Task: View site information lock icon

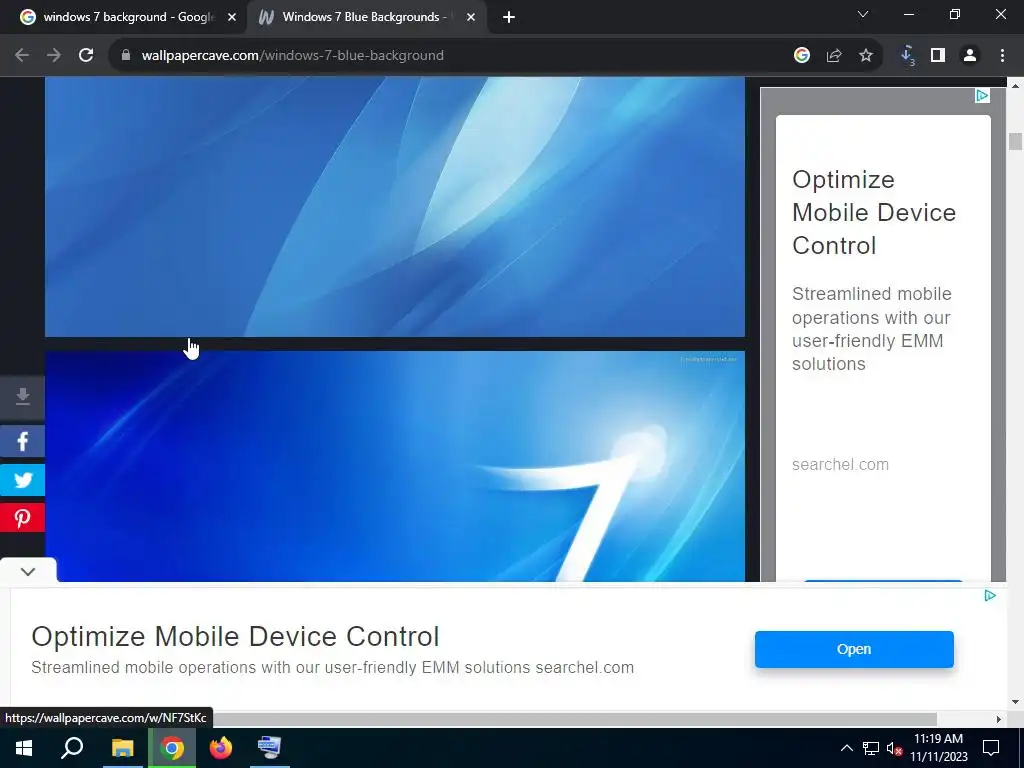Action: tap(126, 56)
